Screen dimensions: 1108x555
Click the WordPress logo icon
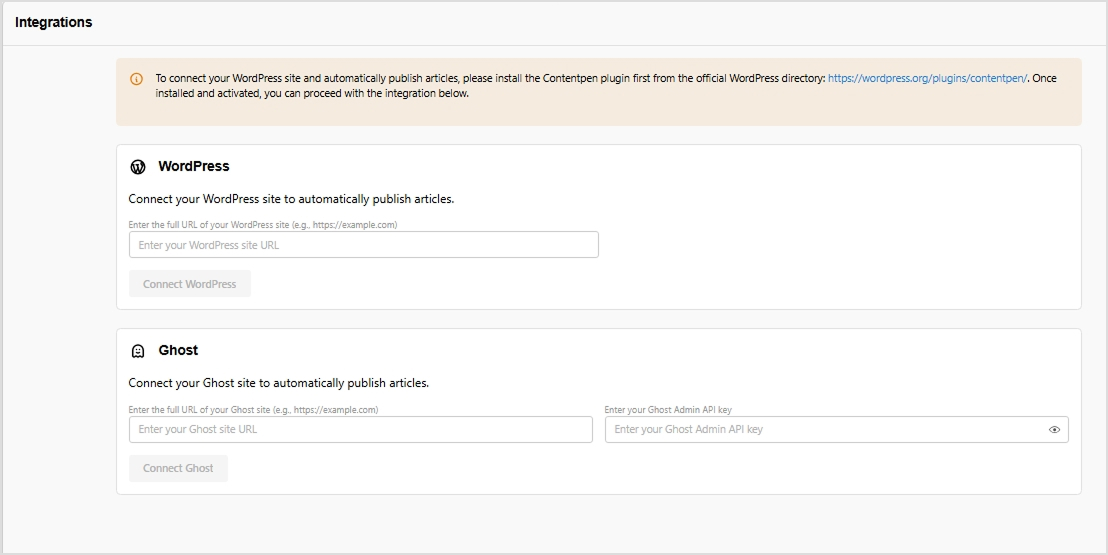[x=138, y=167]
